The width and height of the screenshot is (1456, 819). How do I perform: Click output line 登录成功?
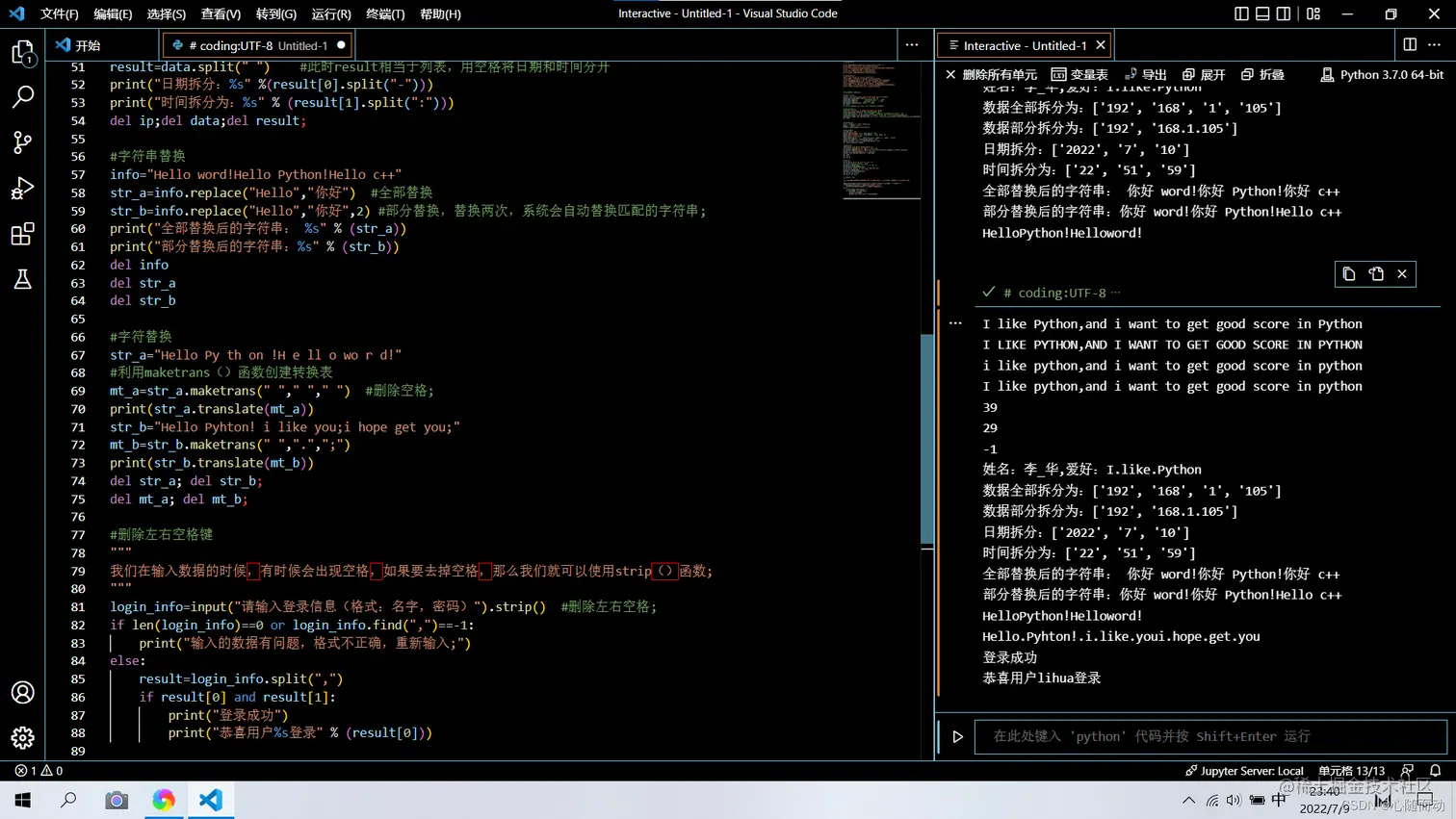pyautogui.click(x=1009, y=657)
